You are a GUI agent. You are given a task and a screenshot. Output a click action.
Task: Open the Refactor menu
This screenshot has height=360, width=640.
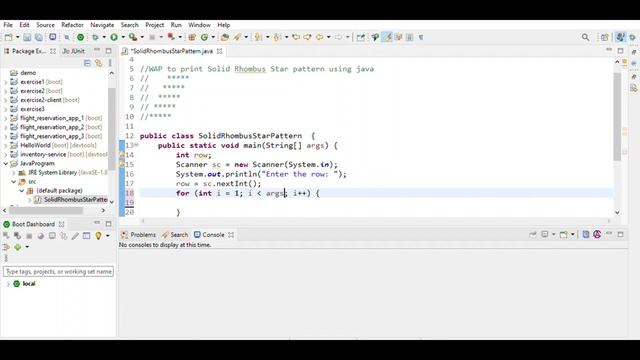pos(72,25)
